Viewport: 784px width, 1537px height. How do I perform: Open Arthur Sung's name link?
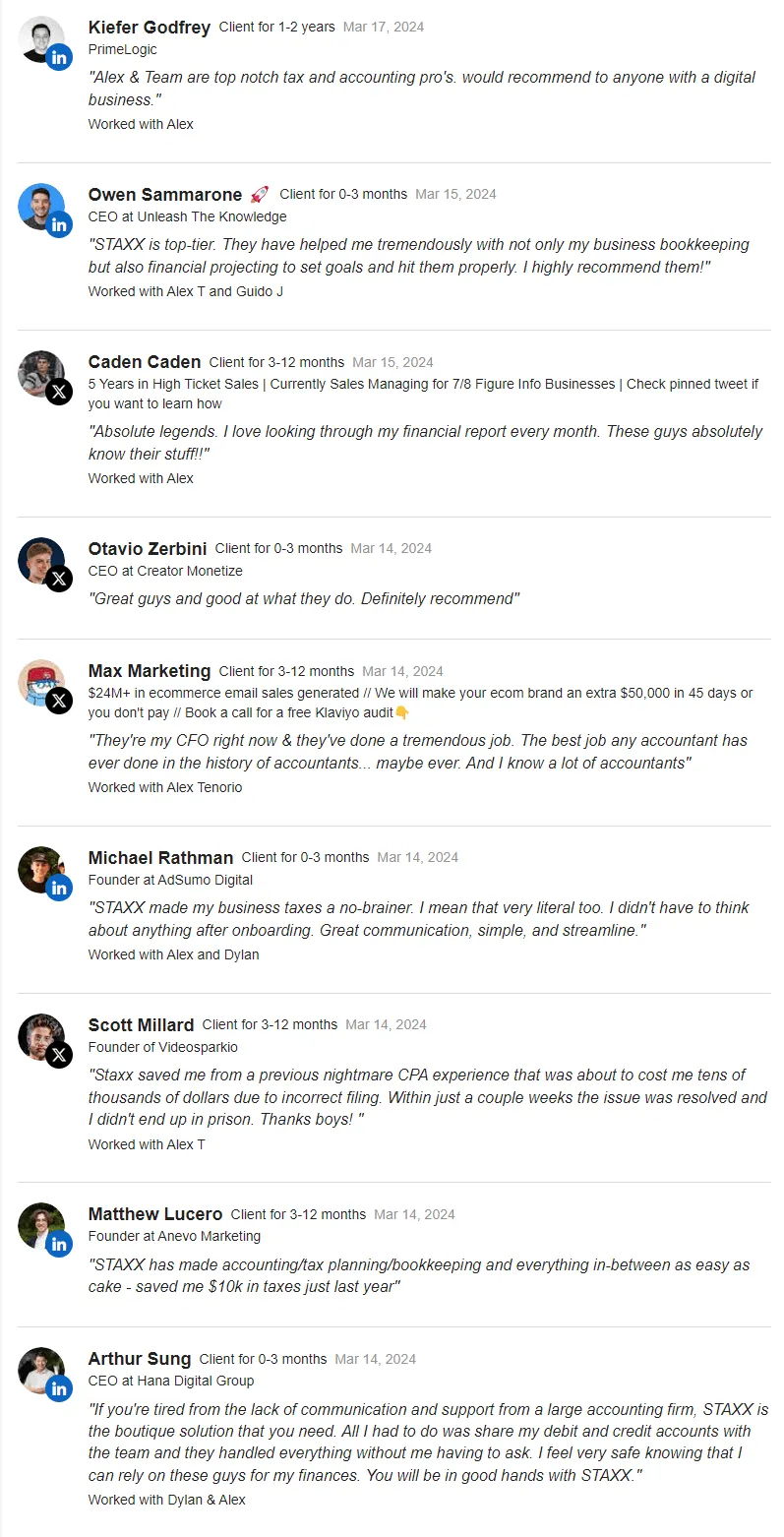139,1359
